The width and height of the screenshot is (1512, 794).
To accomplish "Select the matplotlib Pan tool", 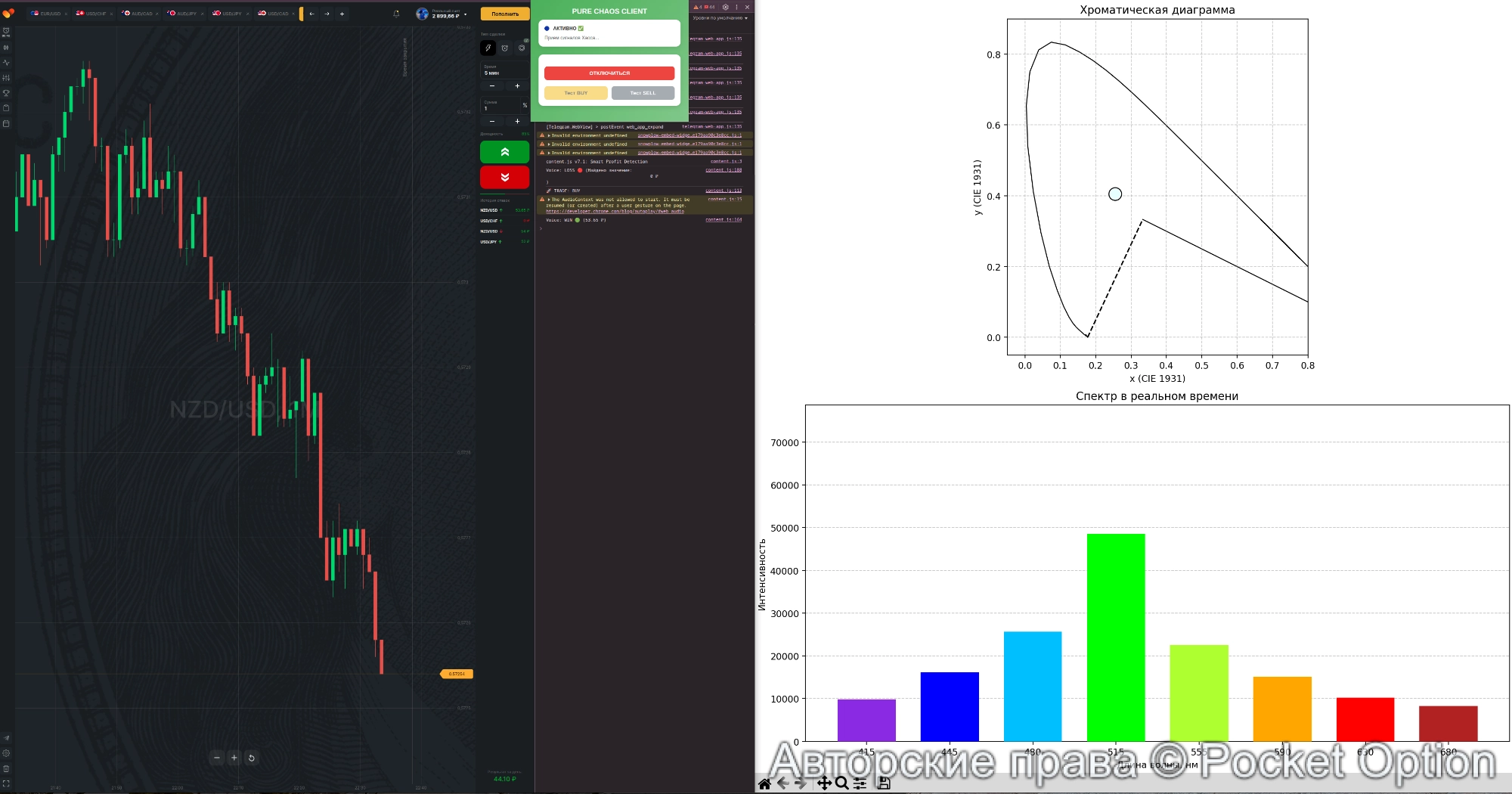I will coord(824,783).
